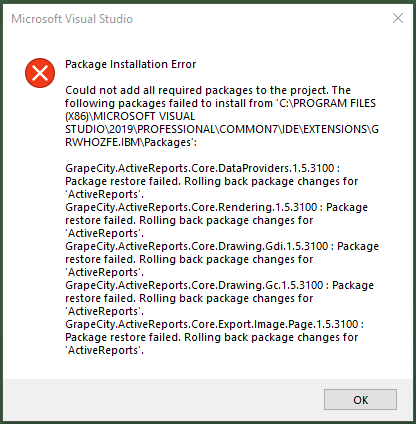Click the OK button
The width and height of the screenshot is (416, 424).
coord(360,399)
